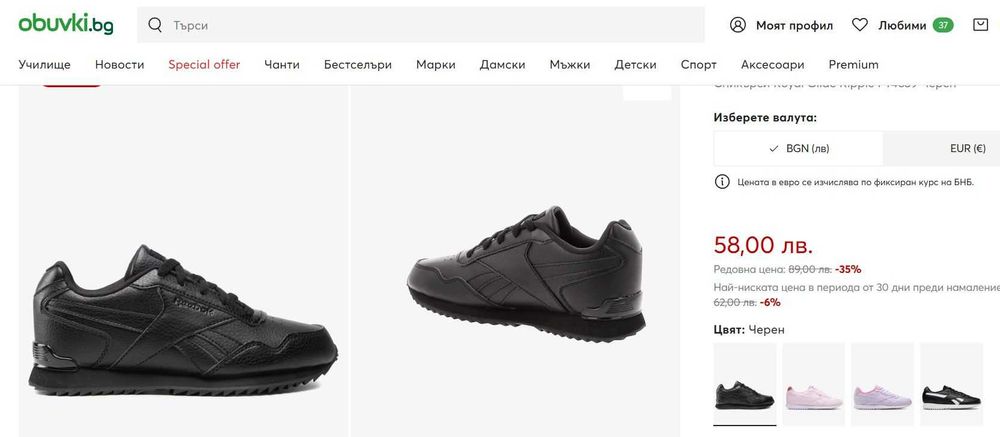The width and height of the screenshot is (1000, 437).
Task: Select the black color variant thumbnail
Action: point(744,384)
